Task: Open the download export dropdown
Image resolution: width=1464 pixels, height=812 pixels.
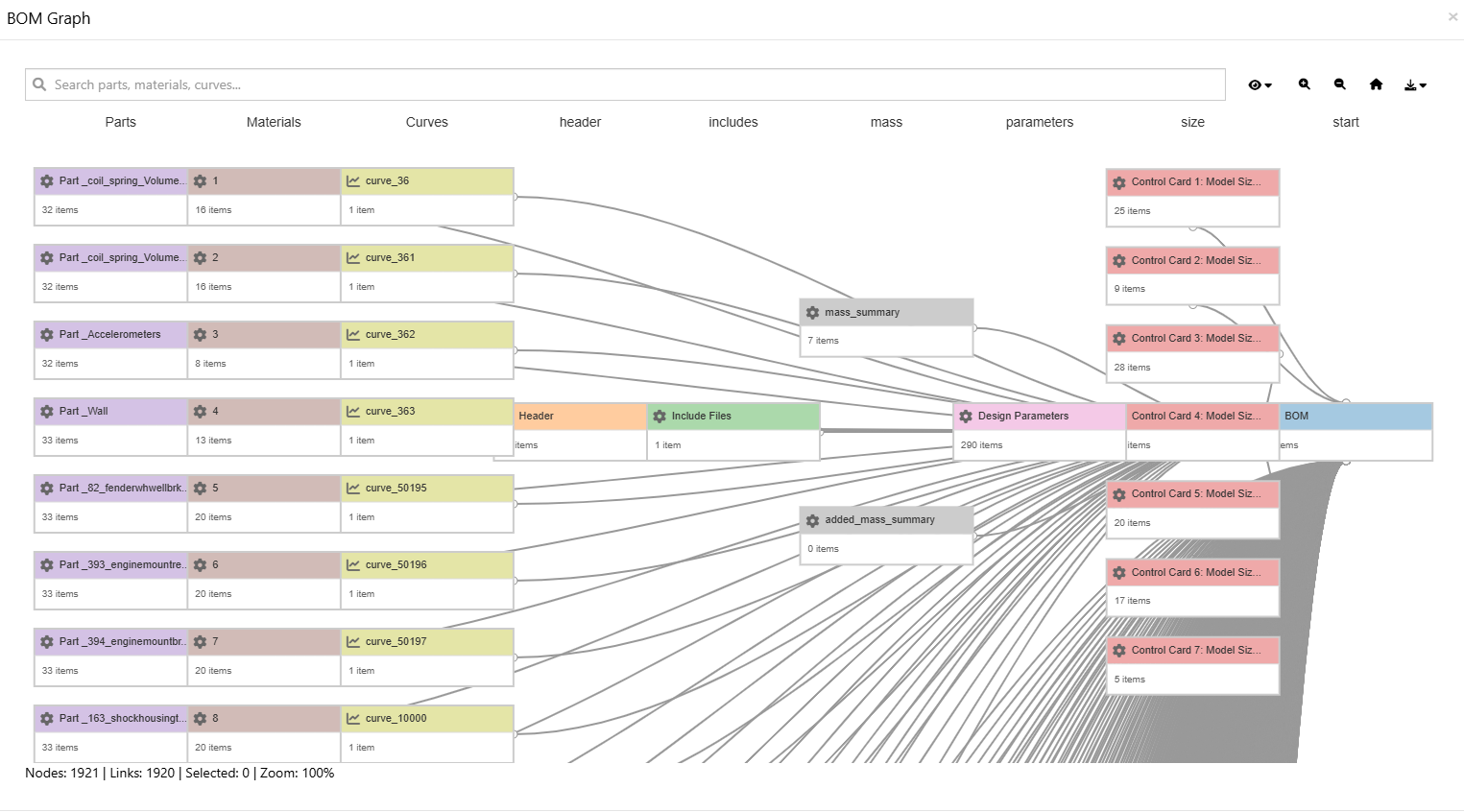Action: point(1415,85)
